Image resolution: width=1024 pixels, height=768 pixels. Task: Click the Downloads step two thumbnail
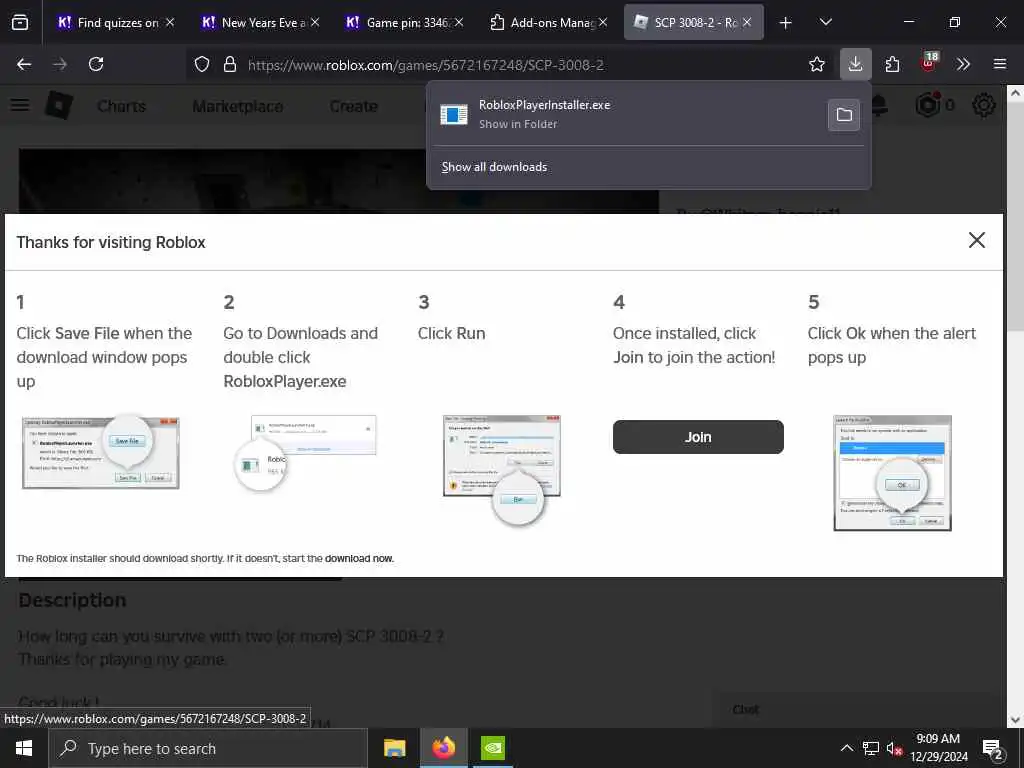[305, 453]
